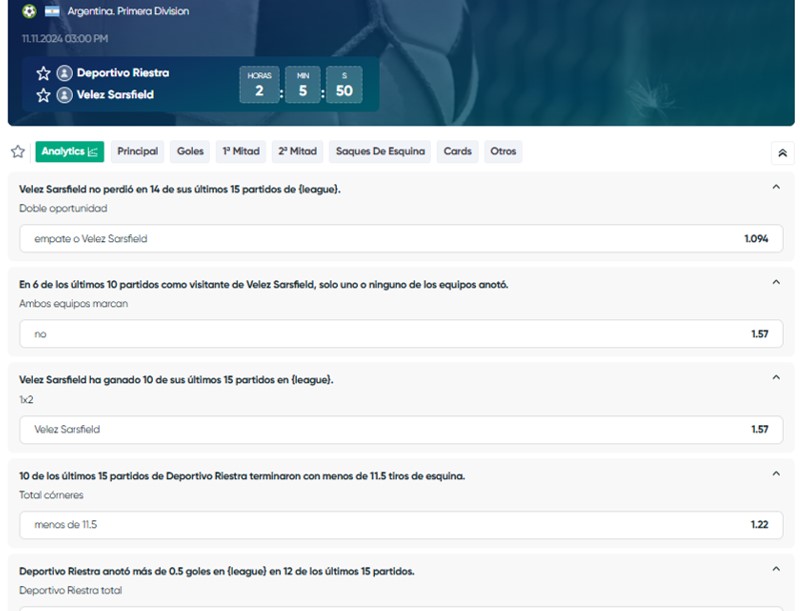The height and width of the screenshot is (611, 800).
Task: Open the 2ª Mitad tab
Action: pos(297,151)
